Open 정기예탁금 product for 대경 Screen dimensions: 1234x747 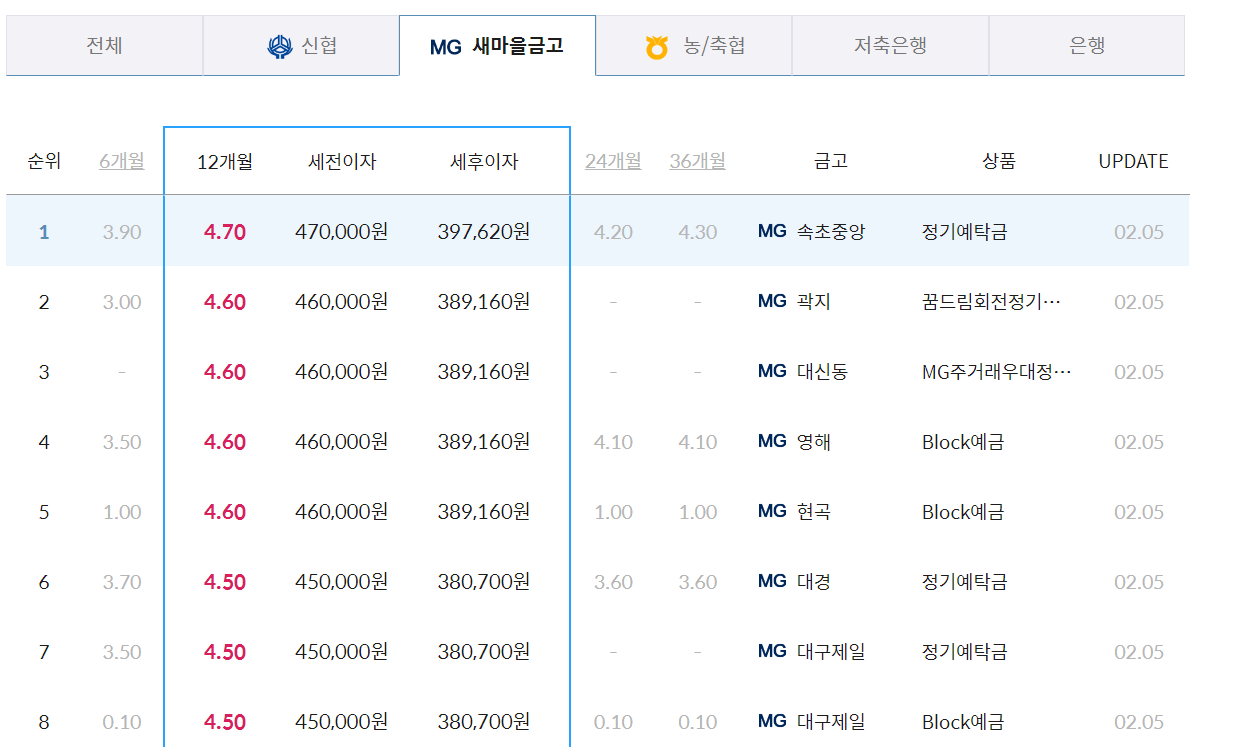tap(964, 582)
